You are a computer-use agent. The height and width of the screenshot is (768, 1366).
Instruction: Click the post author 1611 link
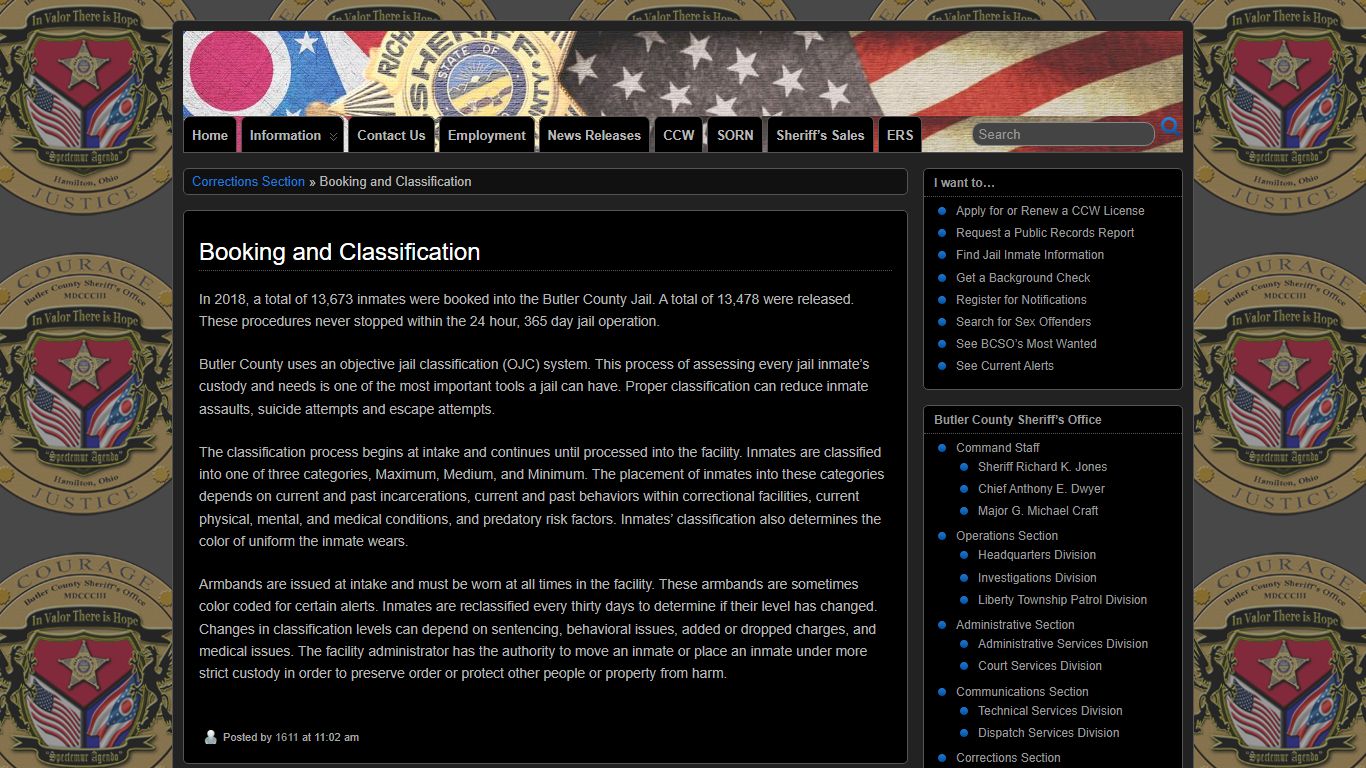coord(287,737)
